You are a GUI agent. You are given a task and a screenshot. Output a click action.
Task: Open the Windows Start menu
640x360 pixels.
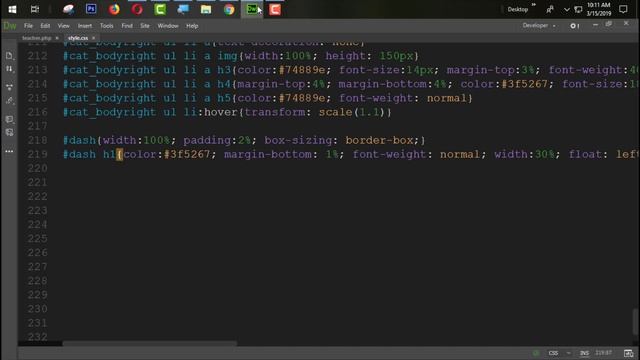[12, 9]
